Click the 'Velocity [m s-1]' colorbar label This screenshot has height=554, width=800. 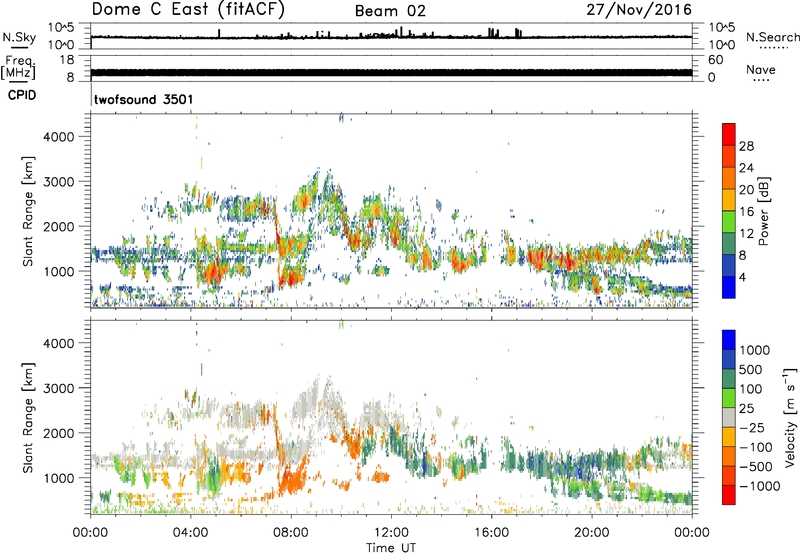790,417
